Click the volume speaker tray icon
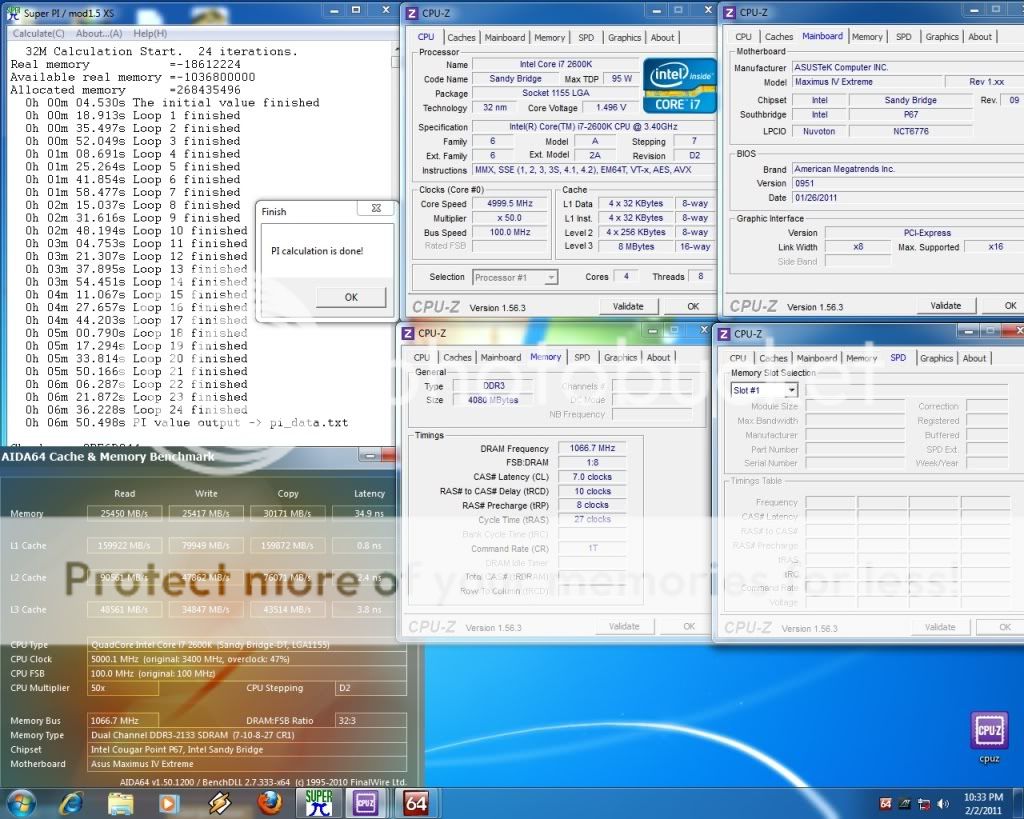The image size is (1024, 819). [x=943, y=803]
